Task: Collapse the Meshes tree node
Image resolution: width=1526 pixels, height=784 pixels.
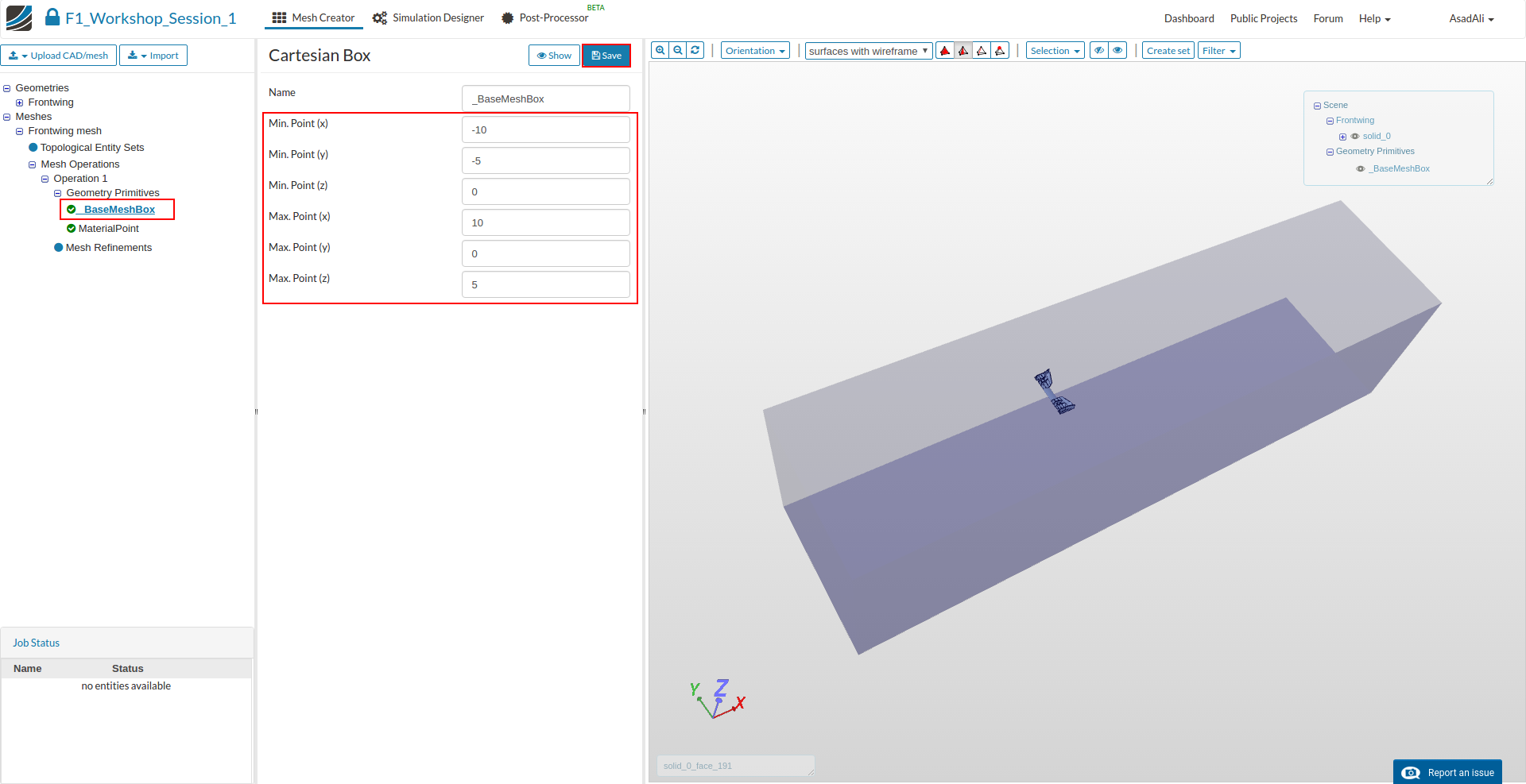Action: [x=7, y=118]
